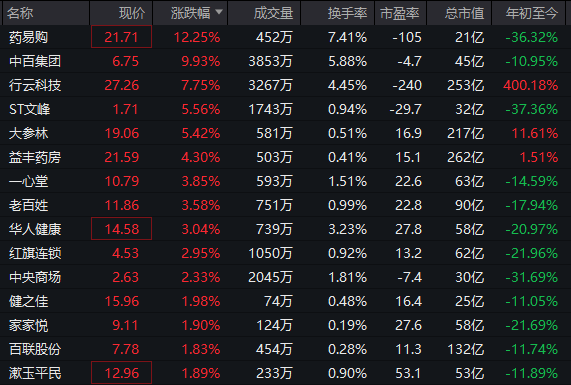Click the 年初至今 column header
Screen dimensions: 571x385
pyautogui.click(x=531, y=13)
